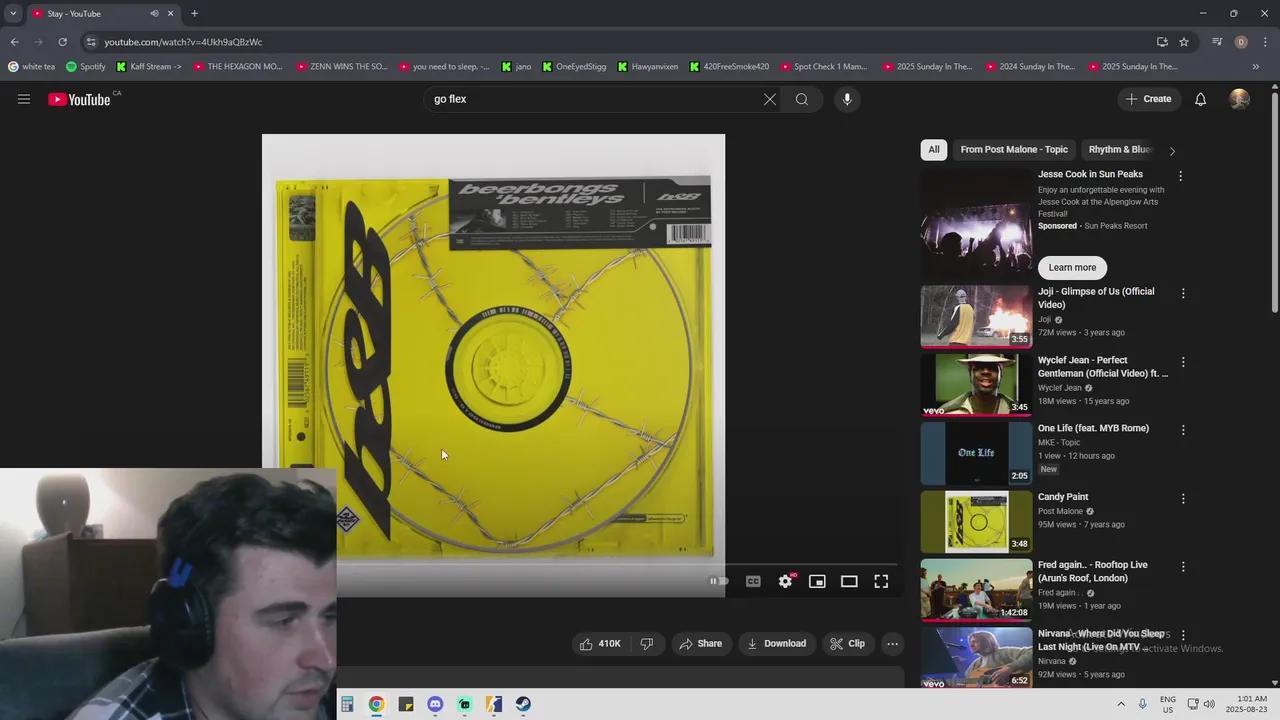
Task: Click Learn more on the ad
Action: pyautogui.click(x=1072, y=268)
